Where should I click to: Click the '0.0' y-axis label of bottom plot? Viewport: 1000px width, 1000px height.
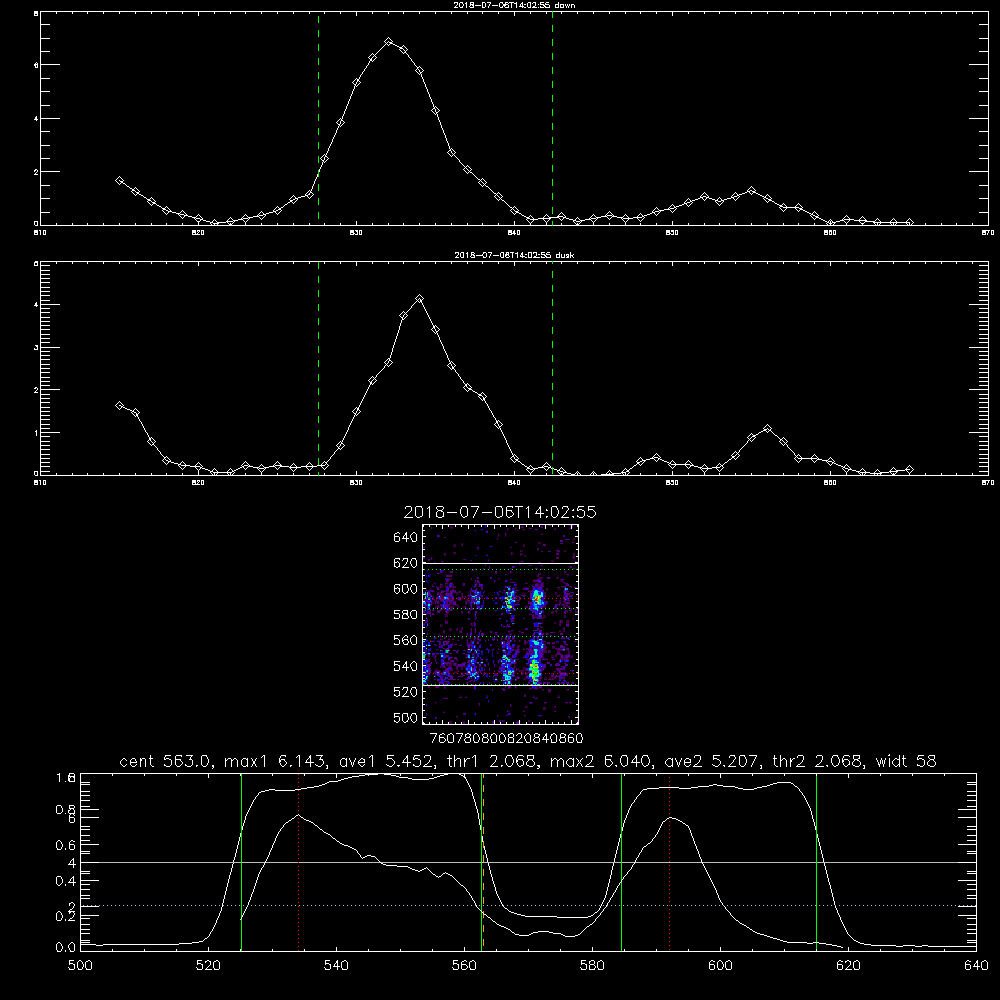pyautogui.click(x=66, y=948)
